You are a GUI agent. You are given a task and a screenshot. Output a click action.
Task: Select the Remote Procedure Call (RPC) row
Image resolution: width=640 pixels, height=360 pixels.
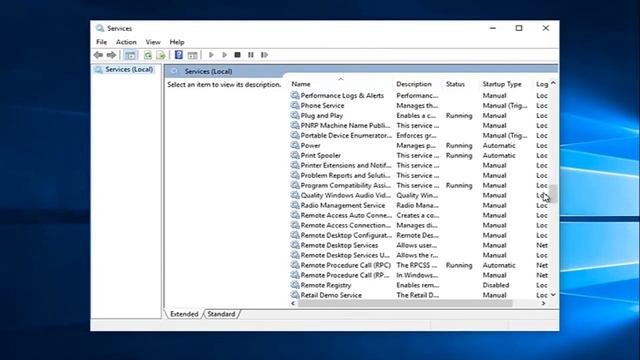[x=419, y=265]
